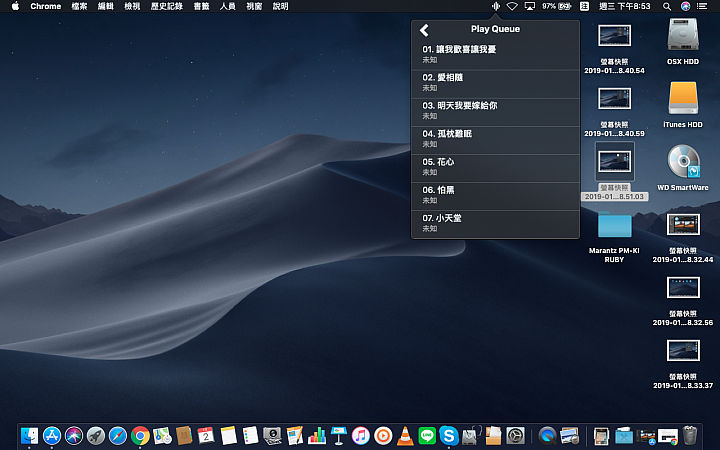Open the Apple menu
This screenshot has width=720, height=450.
15,6
